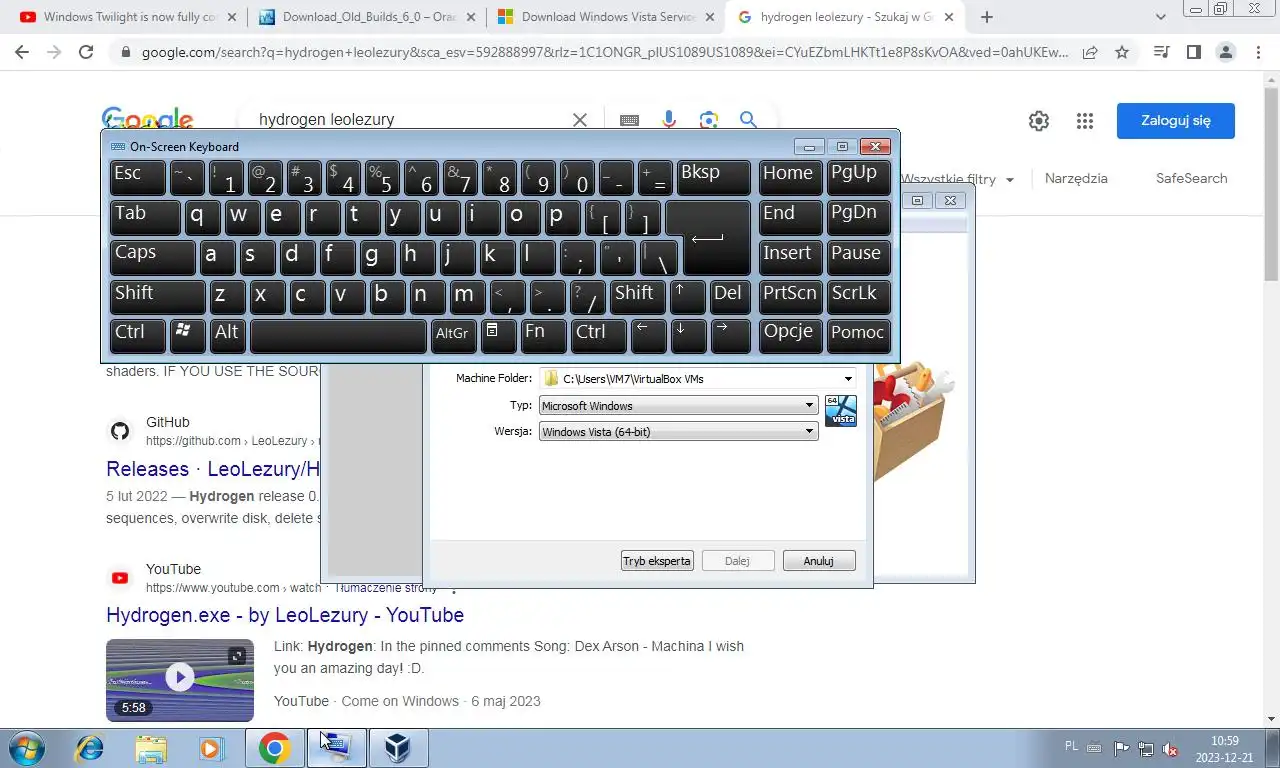Click Anuluj in the VirtualBox wizard
The image size is (1280, 768).
pyautogui.click(x=819, y=561)
